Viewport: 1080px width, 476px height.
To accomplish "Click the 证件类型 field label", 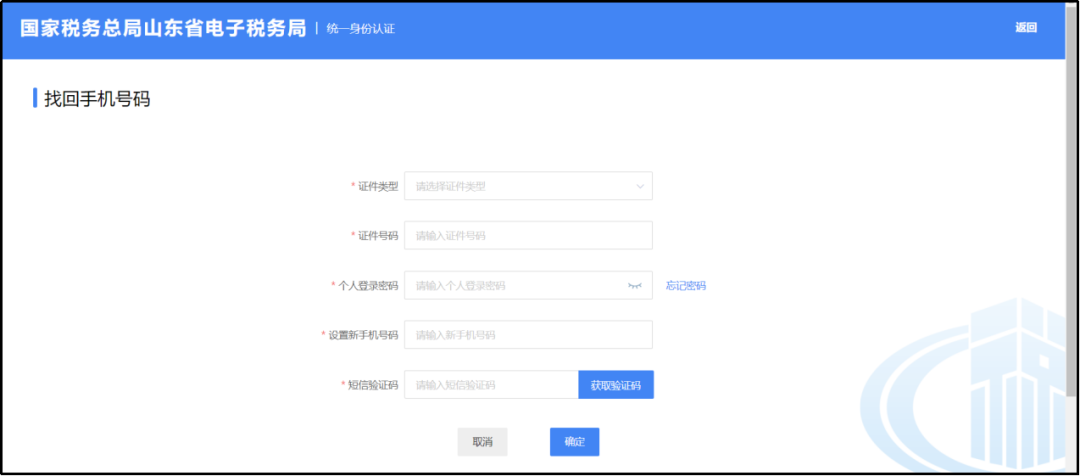I will [x=377, y=186].
